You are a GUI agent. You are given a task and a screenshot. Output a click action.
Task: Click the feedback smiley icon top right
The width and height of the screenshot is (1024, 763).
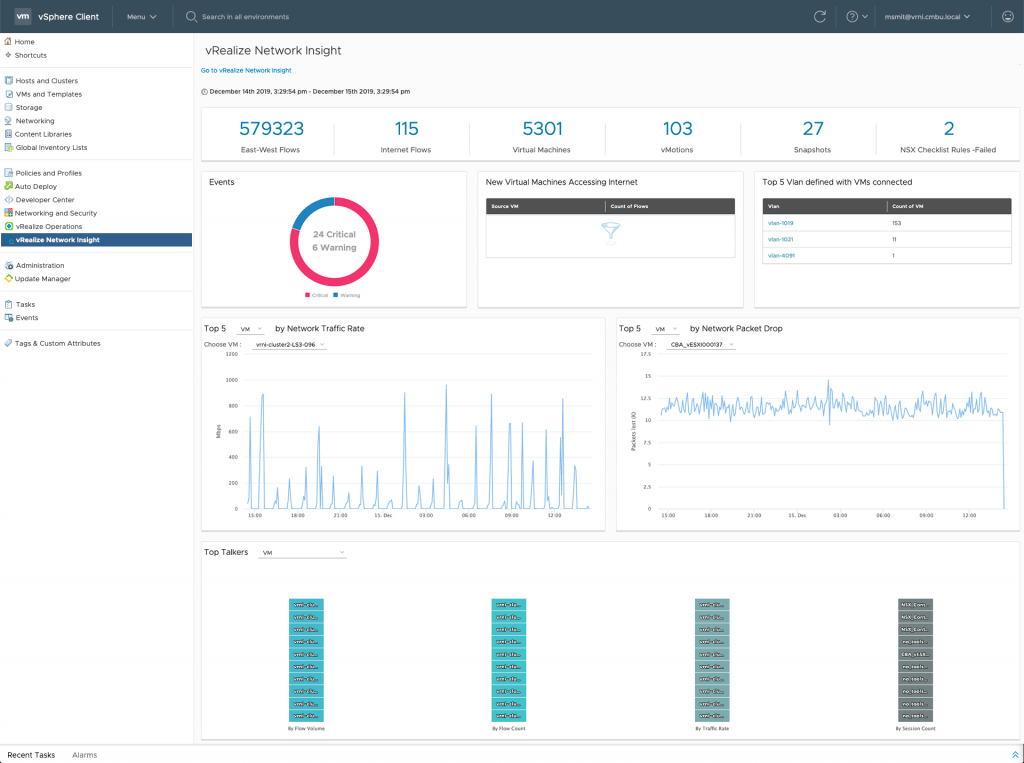click(x=1007, y=17)
